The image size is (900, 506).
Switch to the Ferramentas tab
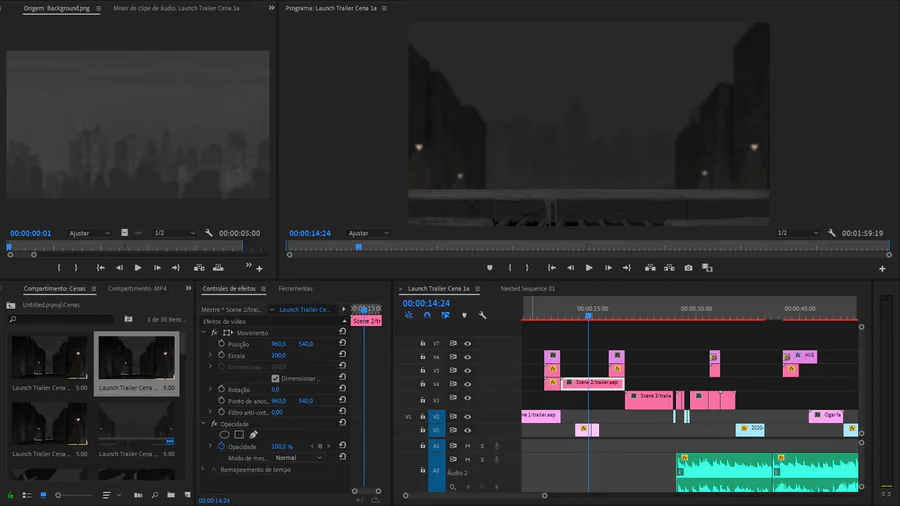(x=296, y=289)
